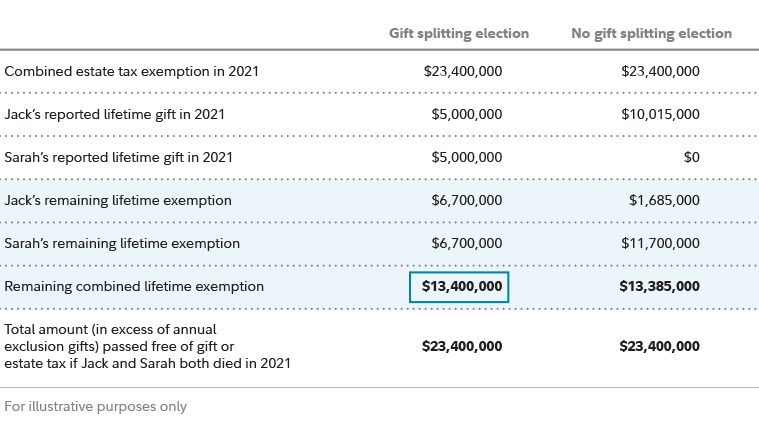This screenshot has width=759, height=440.
Task: Click Sarah's $5,000,000 gift under gift splitting
Action: (x=467, y=157)
